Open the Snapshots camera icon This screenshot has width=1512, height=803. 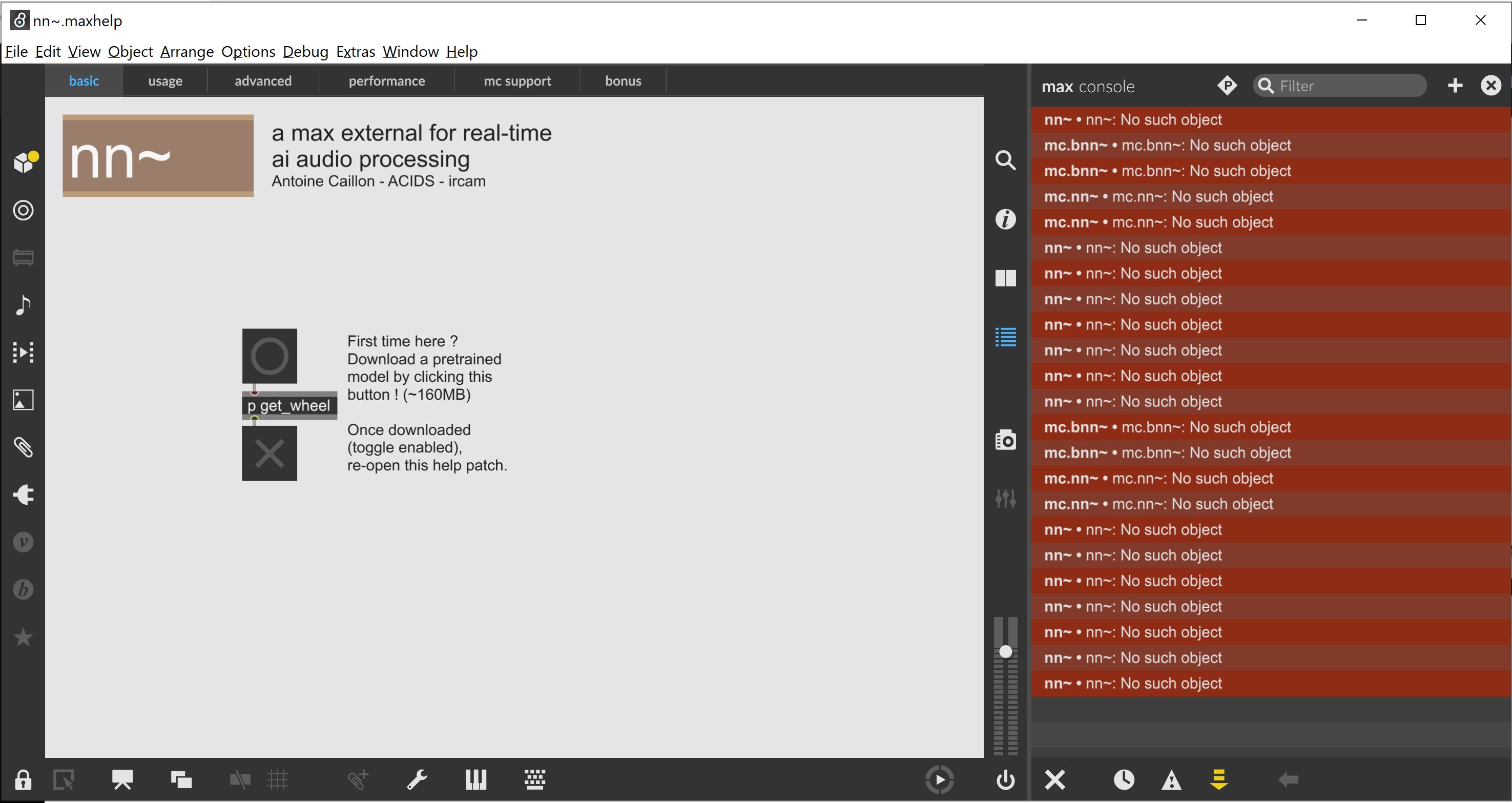click(1005, 440)
